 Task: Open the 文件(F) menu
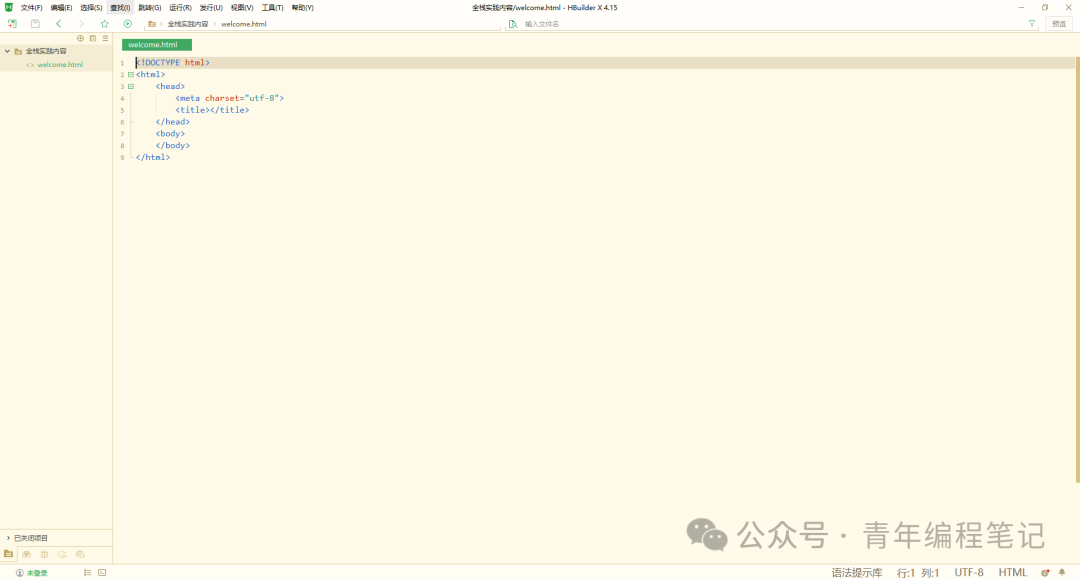click(31, 8)
